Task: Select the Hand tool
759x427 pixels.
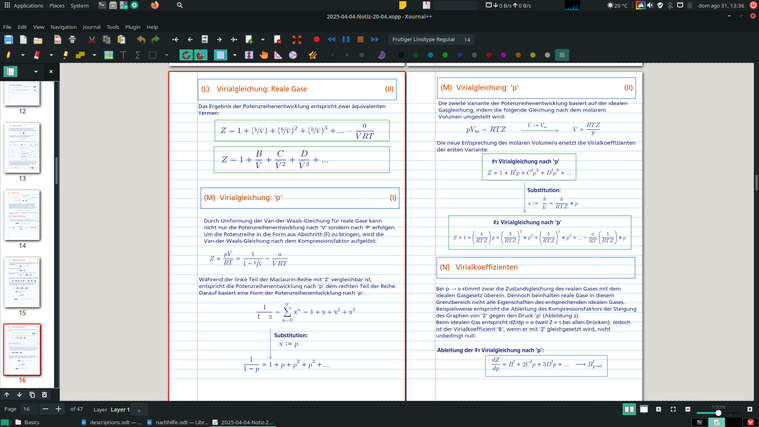Action: 264,55
